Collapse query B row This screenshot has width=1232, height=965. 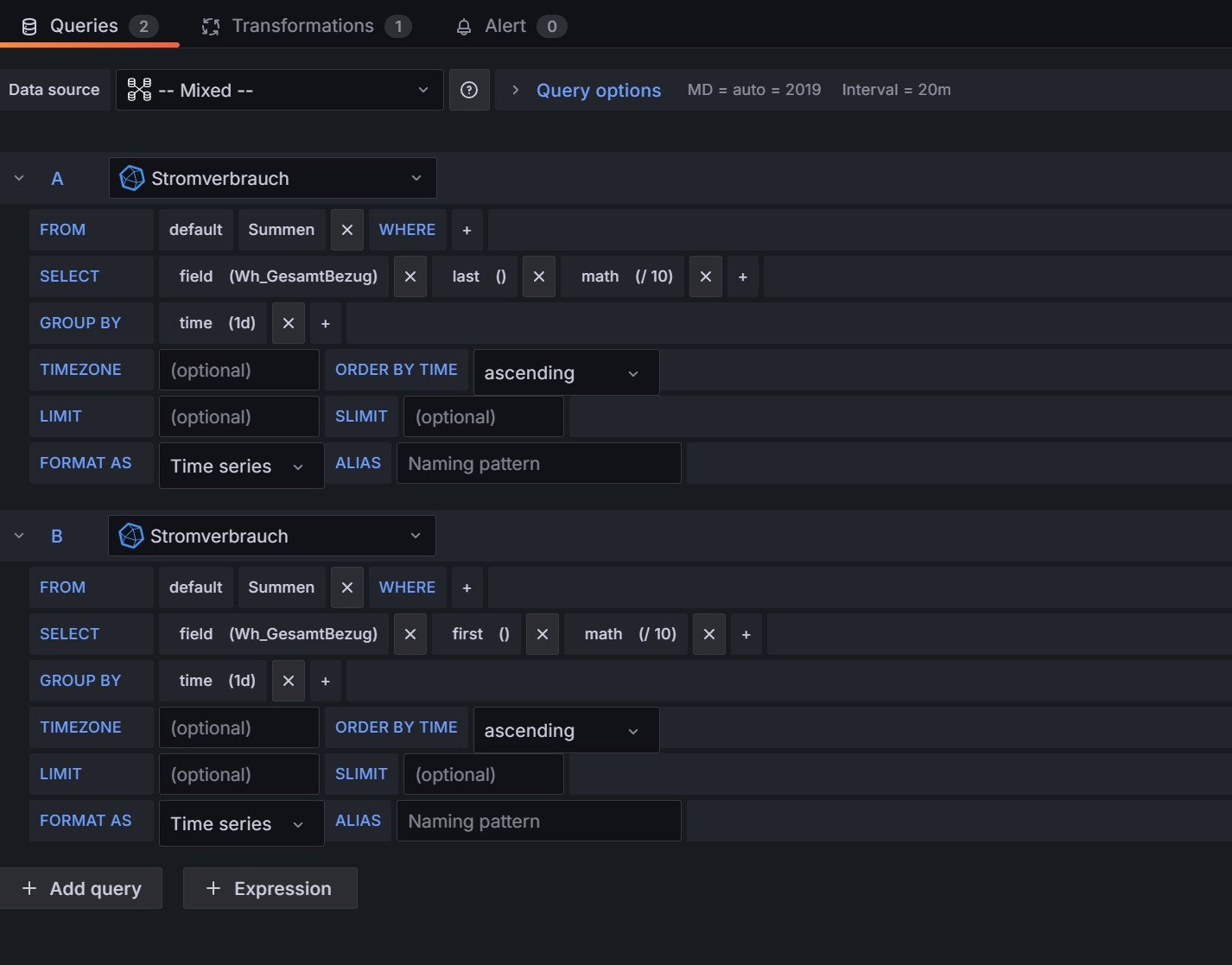(19, 536)
